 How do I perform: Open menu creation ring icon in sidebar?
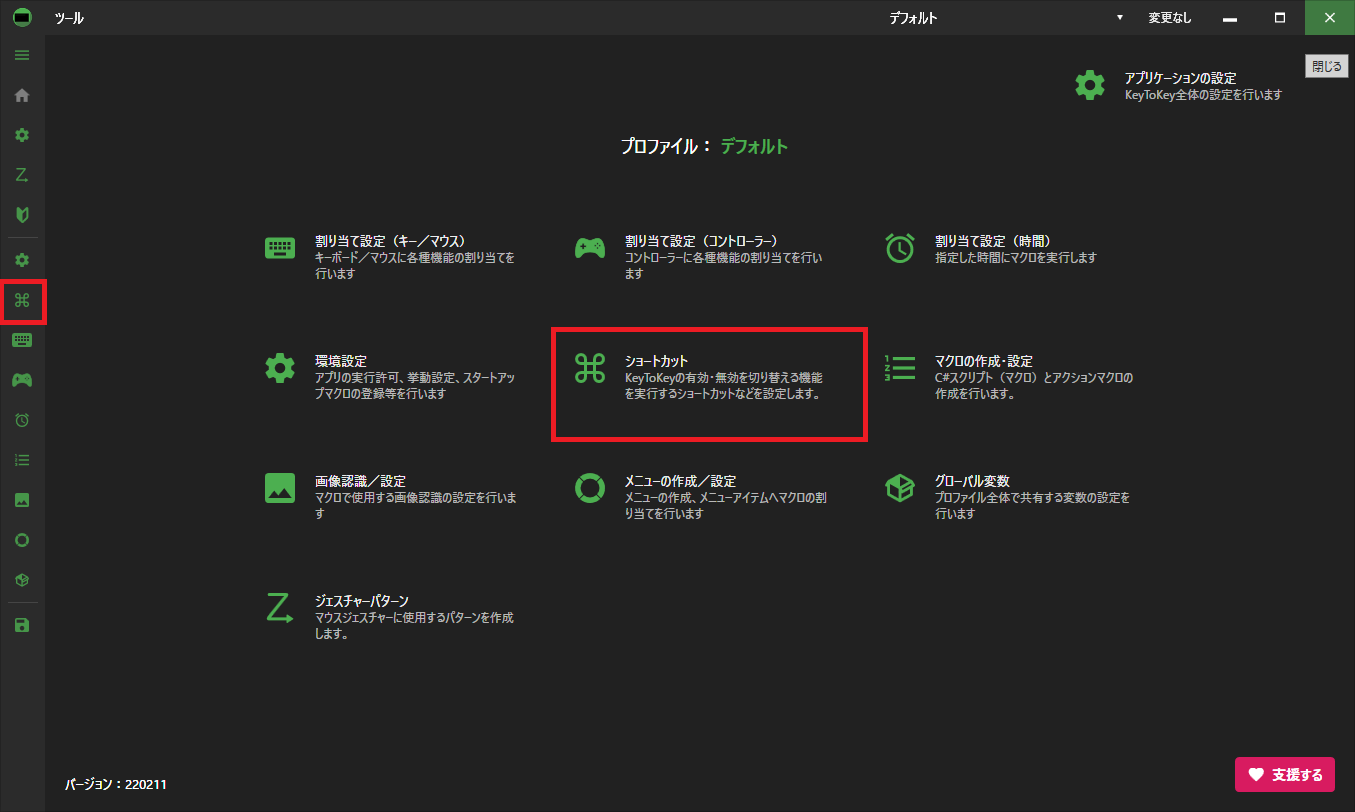(22, 540)
